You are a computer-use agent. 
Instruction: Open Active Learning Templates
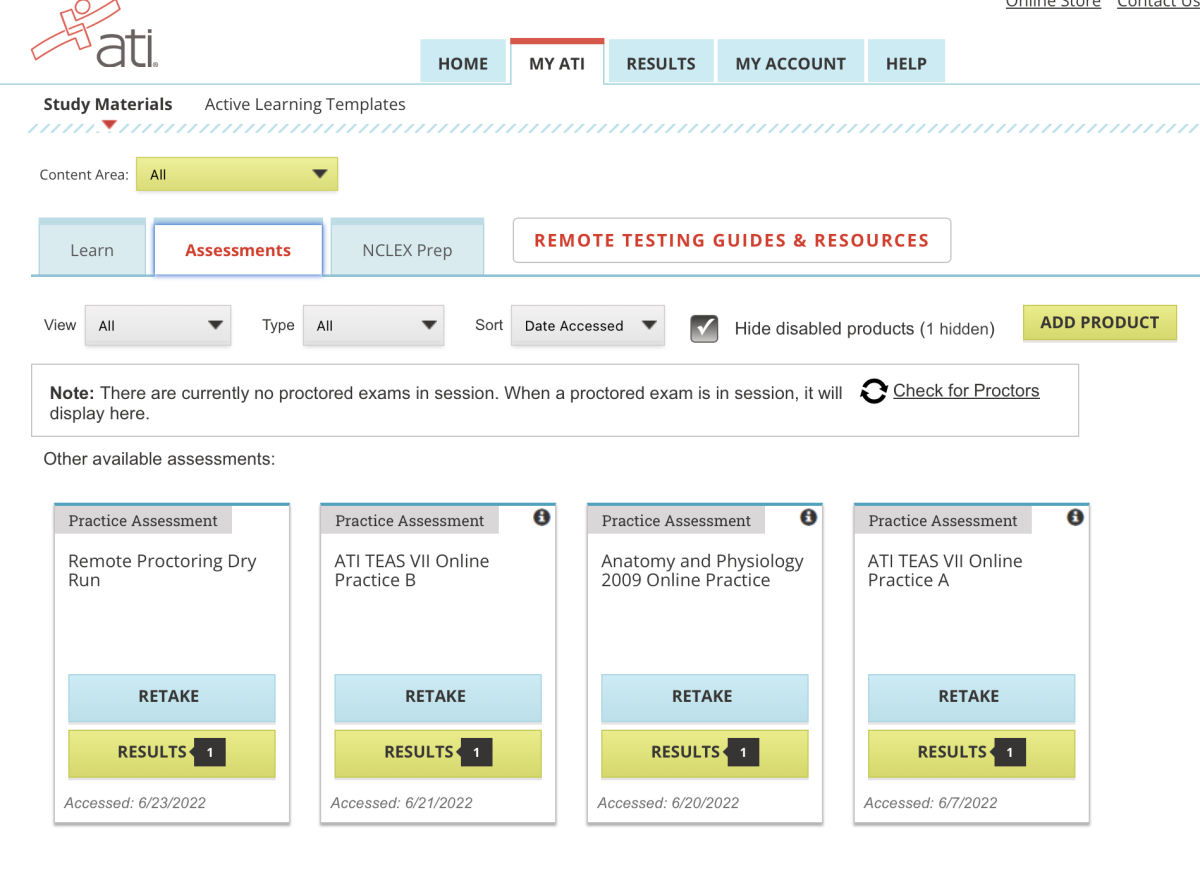pos(305,104)
